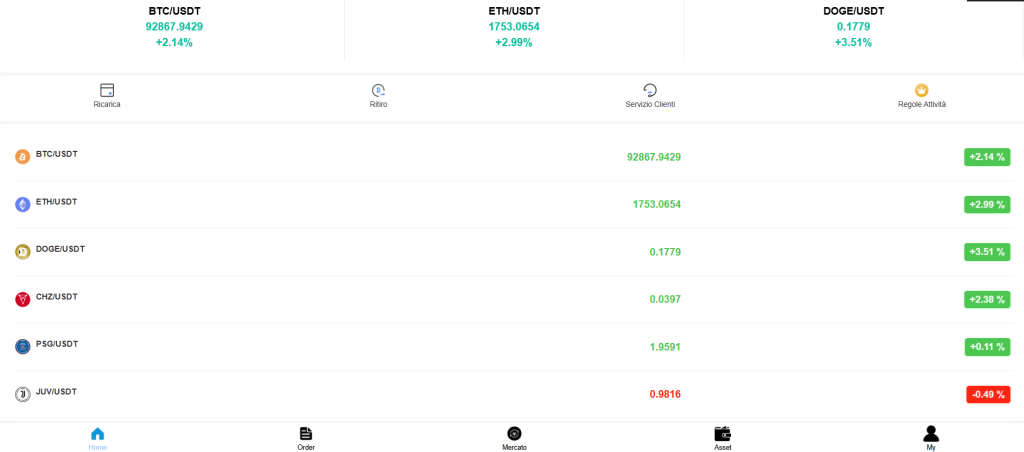Click the +2.14 % green badge
The height and width of the screenshot is (452, 1024).
point(987,157)
